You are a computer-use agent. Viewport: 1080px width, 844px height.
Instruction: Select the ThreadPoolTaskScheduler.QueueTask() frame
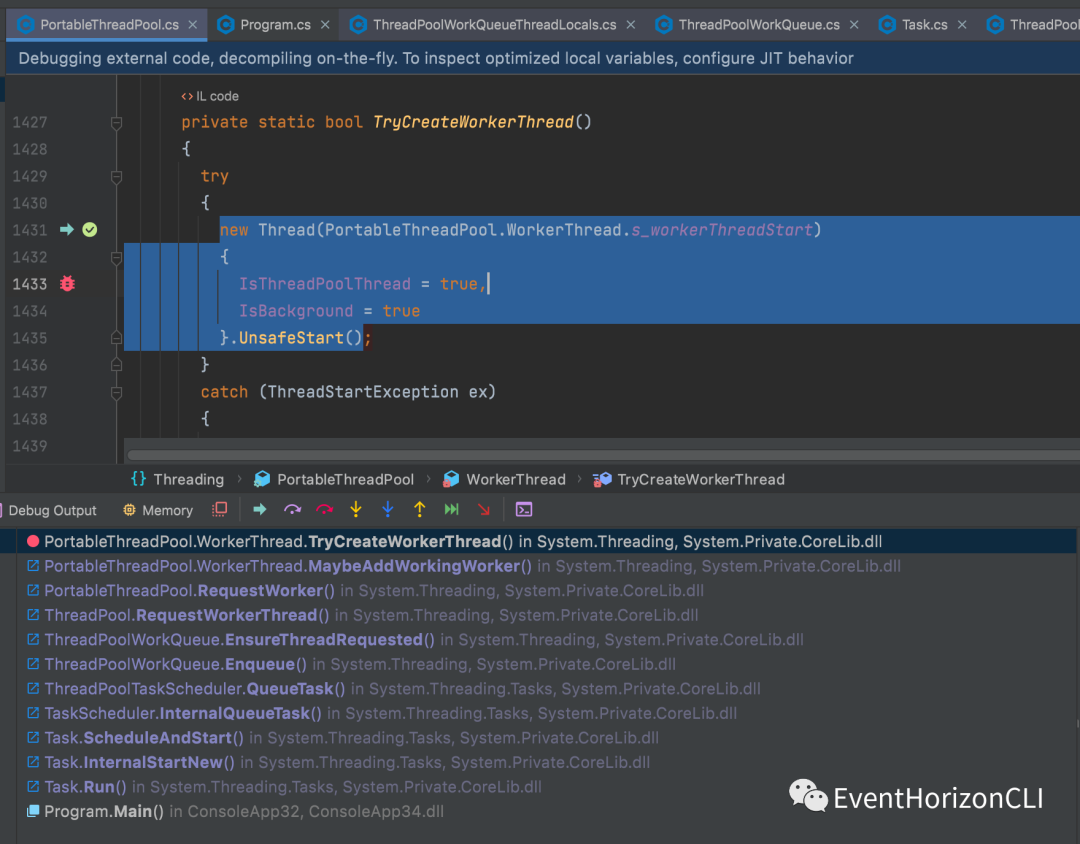click(x=537, y=689)
